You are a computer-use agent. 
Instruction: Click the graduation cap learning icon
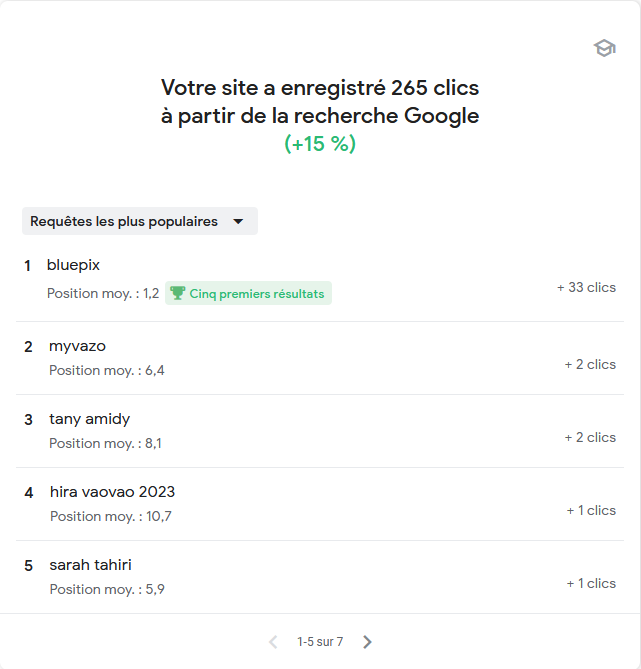tap(604, 48)
